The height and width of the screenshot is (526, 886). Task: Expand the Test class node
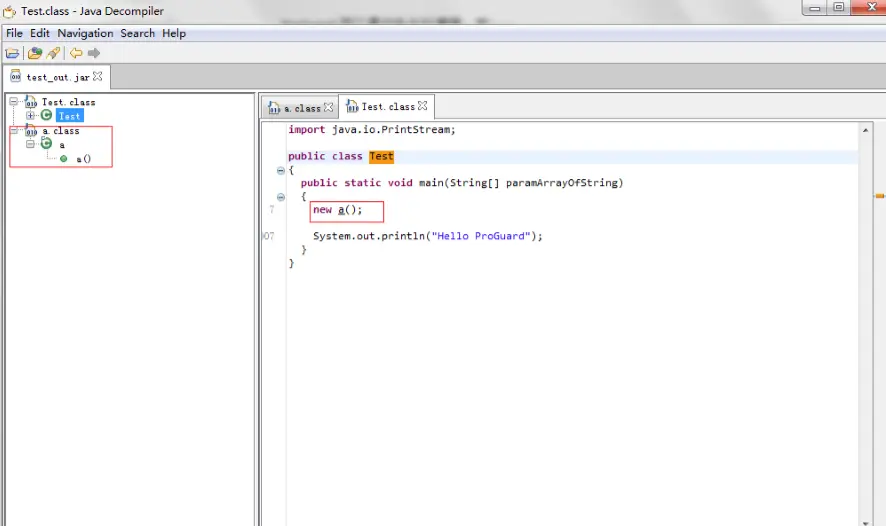(x=31, y=116)
